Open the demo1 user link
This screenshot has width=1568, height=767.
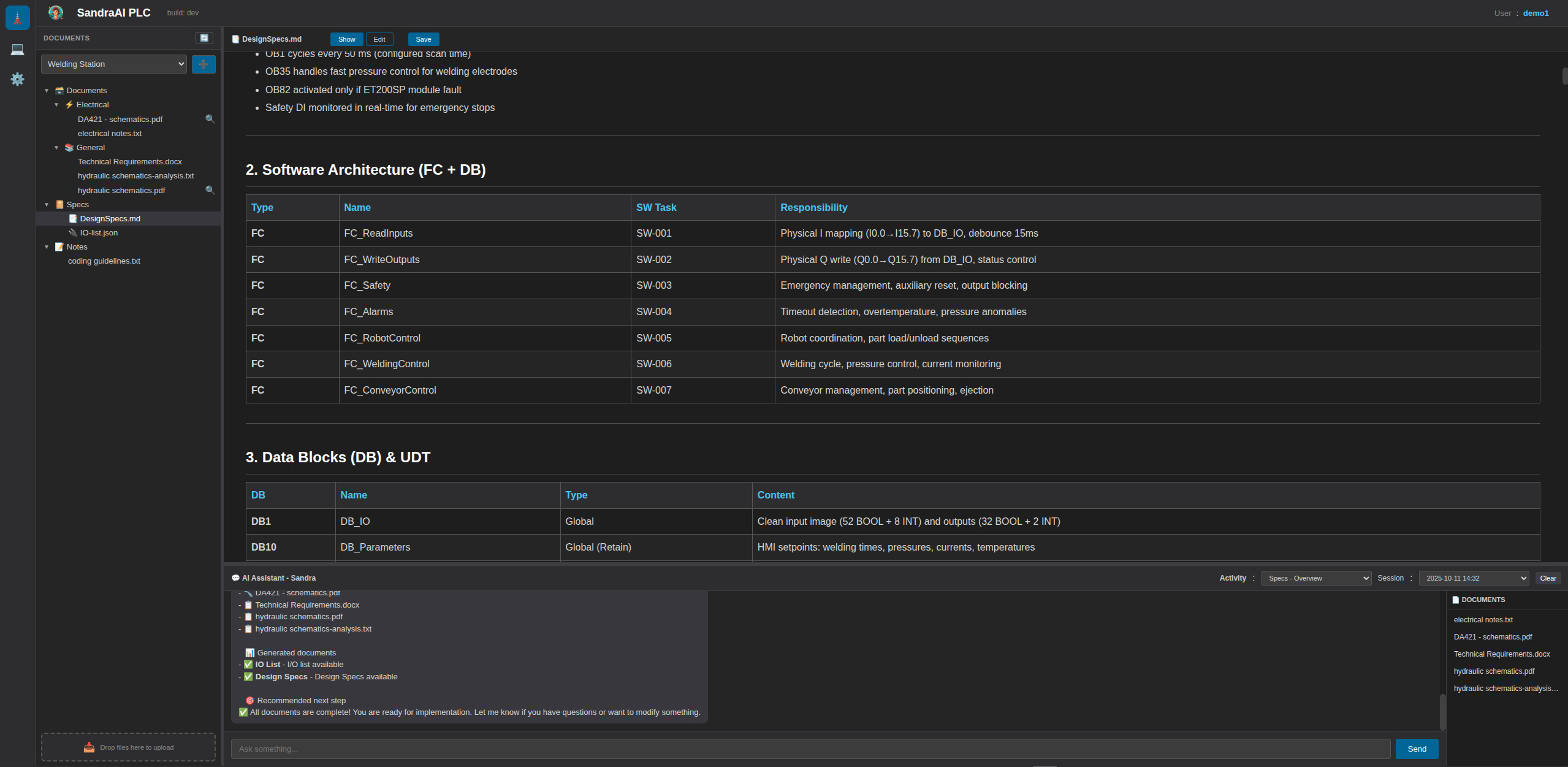coord(1536,12)
